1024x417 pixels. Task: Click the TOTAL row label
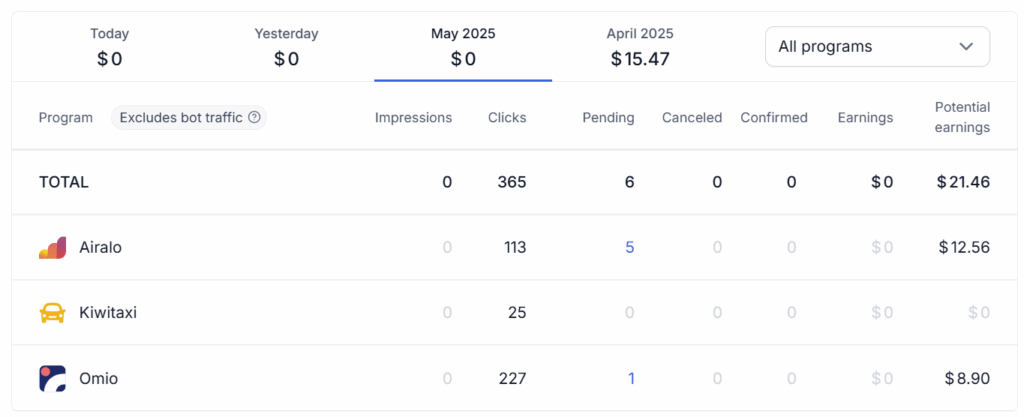[x=63, y=182]
